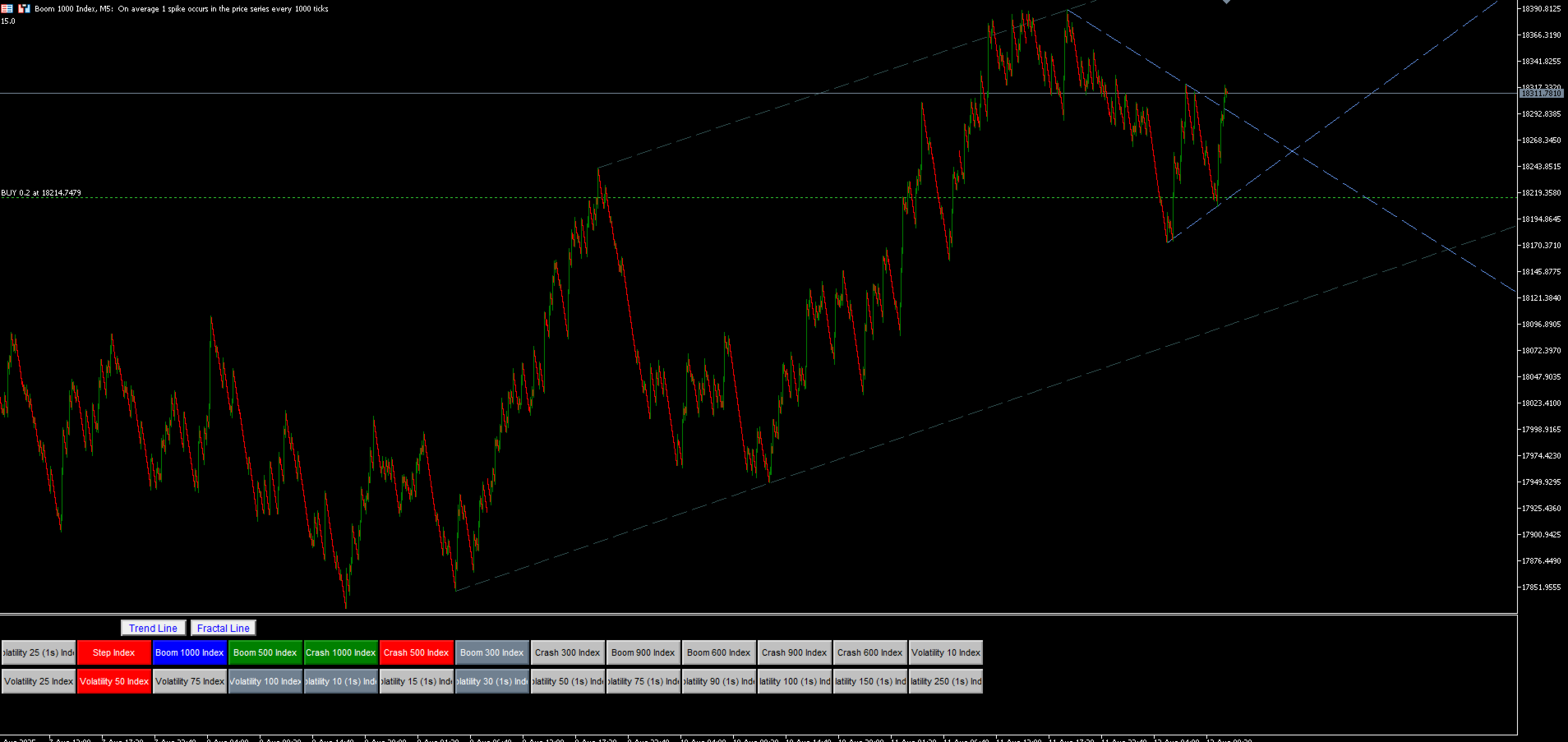Click the 15.0 value under the chart title
The image size is (1568, 742).
(8, 21)
